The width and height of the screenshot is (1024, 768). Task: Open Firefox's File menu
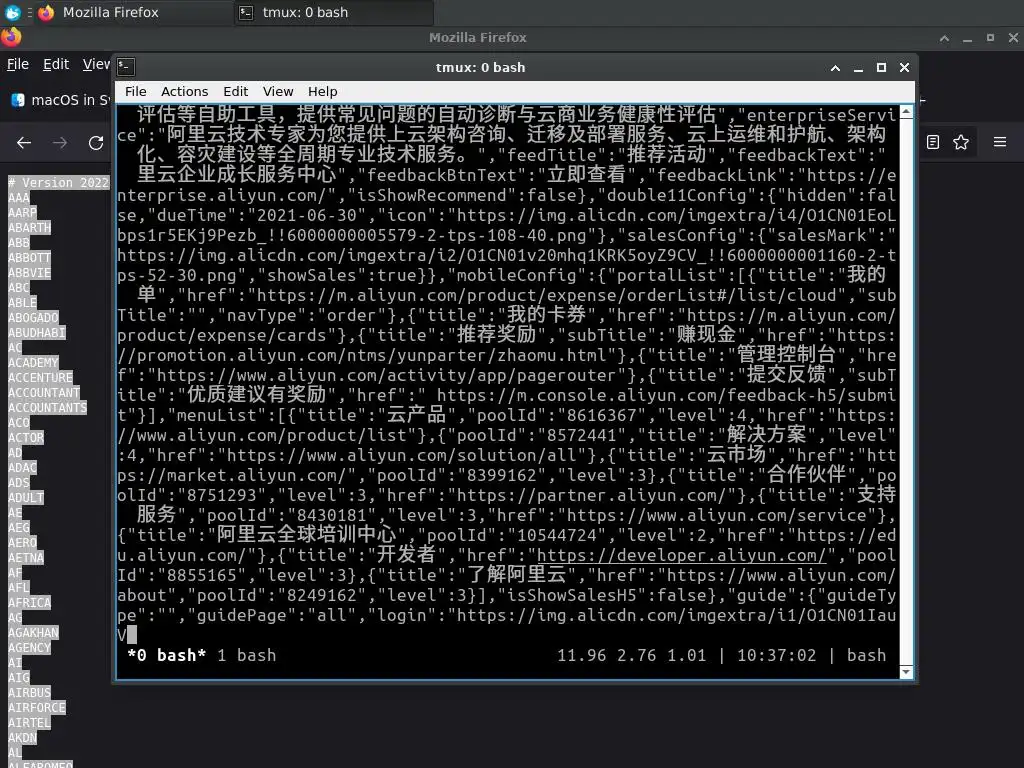(18, 64)
